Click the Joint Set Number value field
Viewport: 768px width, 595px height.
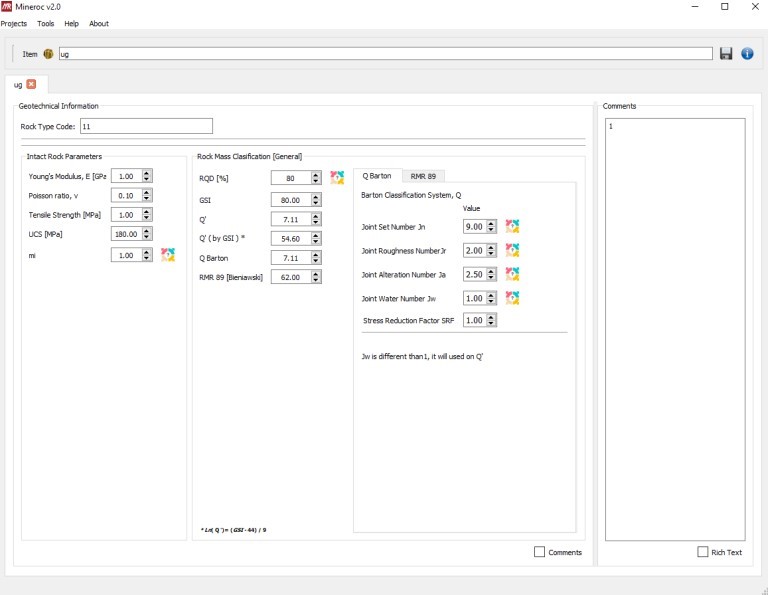pyautogui.click(x=475, y=227)
